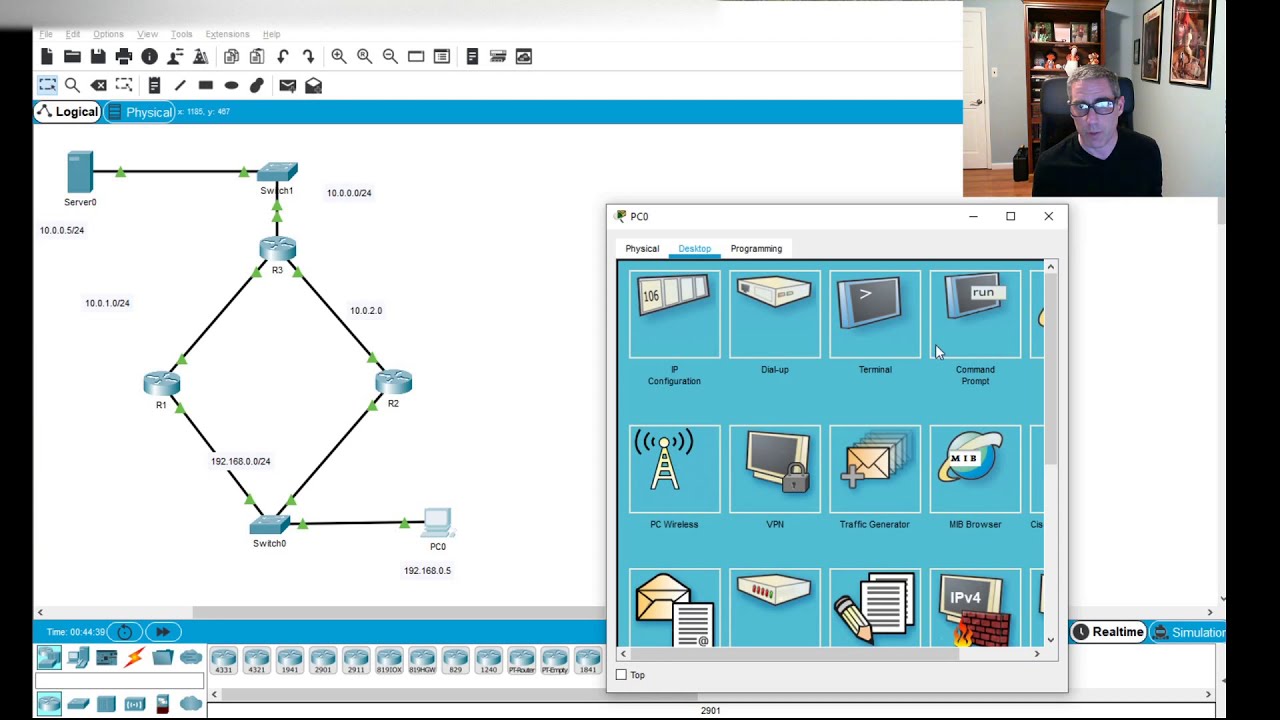The width and height of the screenshot is (1280, 720).
Task: Open the IP Configuration desktop app
Action: click(674, 314)
